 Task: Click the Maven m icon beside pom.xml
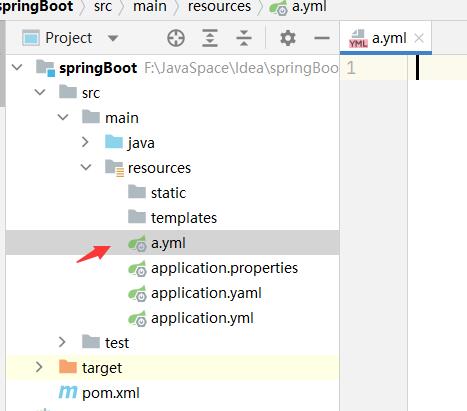[68, 392]
